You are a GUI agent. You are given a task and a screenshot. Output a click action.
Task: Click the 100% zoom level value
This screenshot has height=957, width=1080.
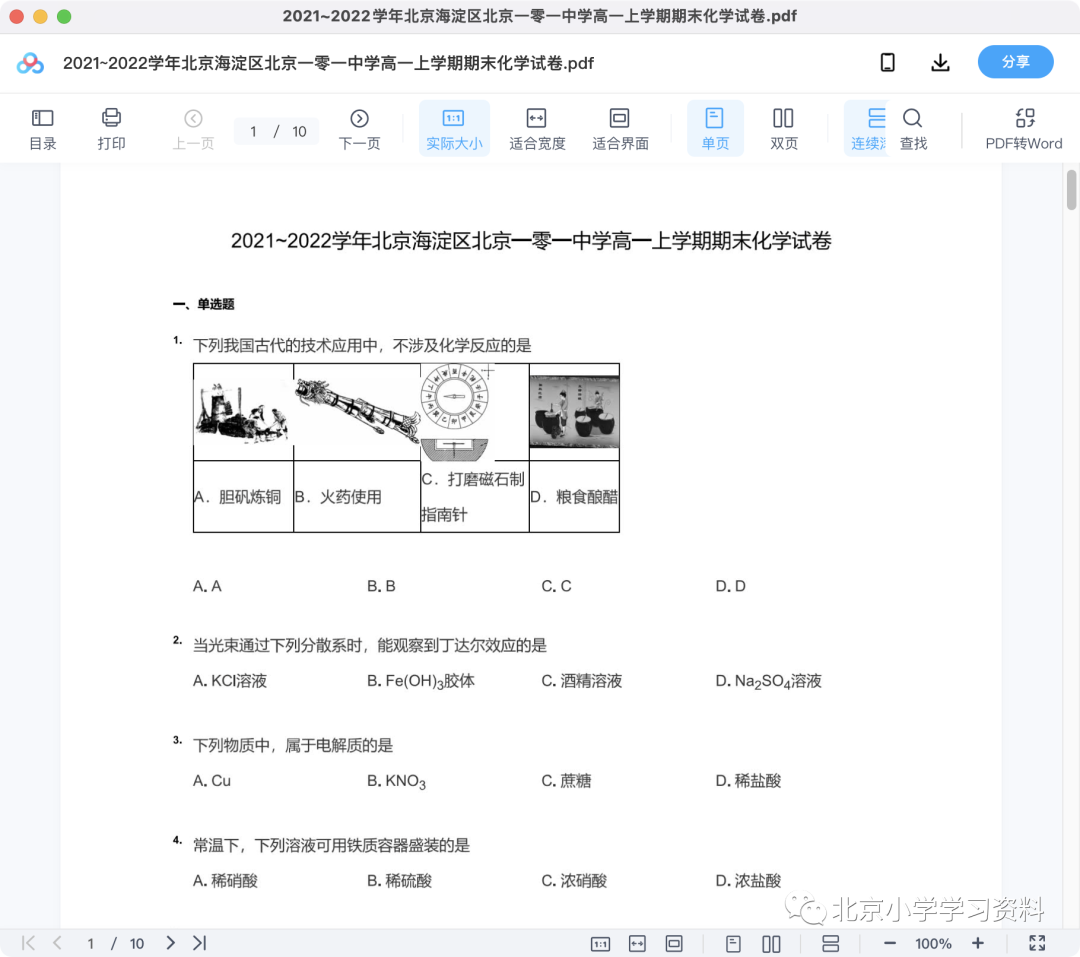[x=933, y=944]
